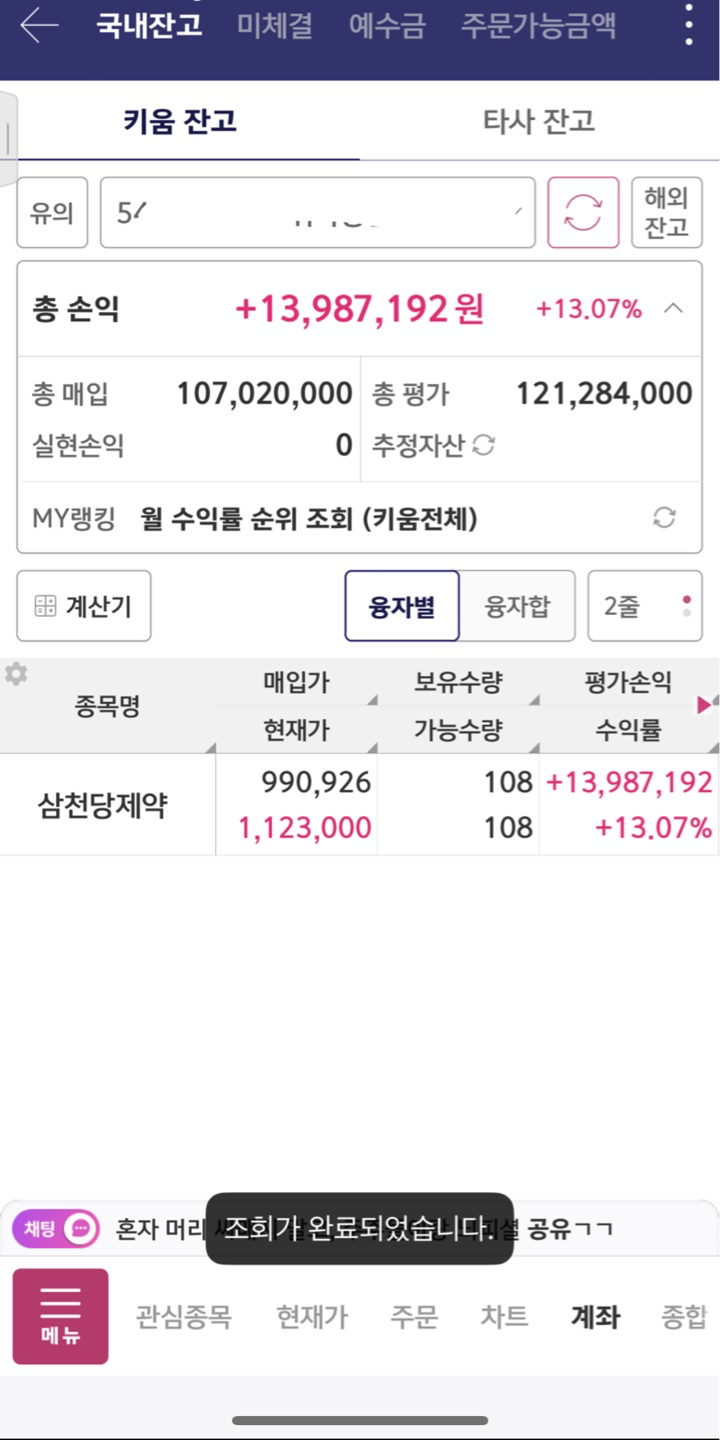
Task: Refresh the MY랭킹 monthly ranking row
Action: coord(664,518)
